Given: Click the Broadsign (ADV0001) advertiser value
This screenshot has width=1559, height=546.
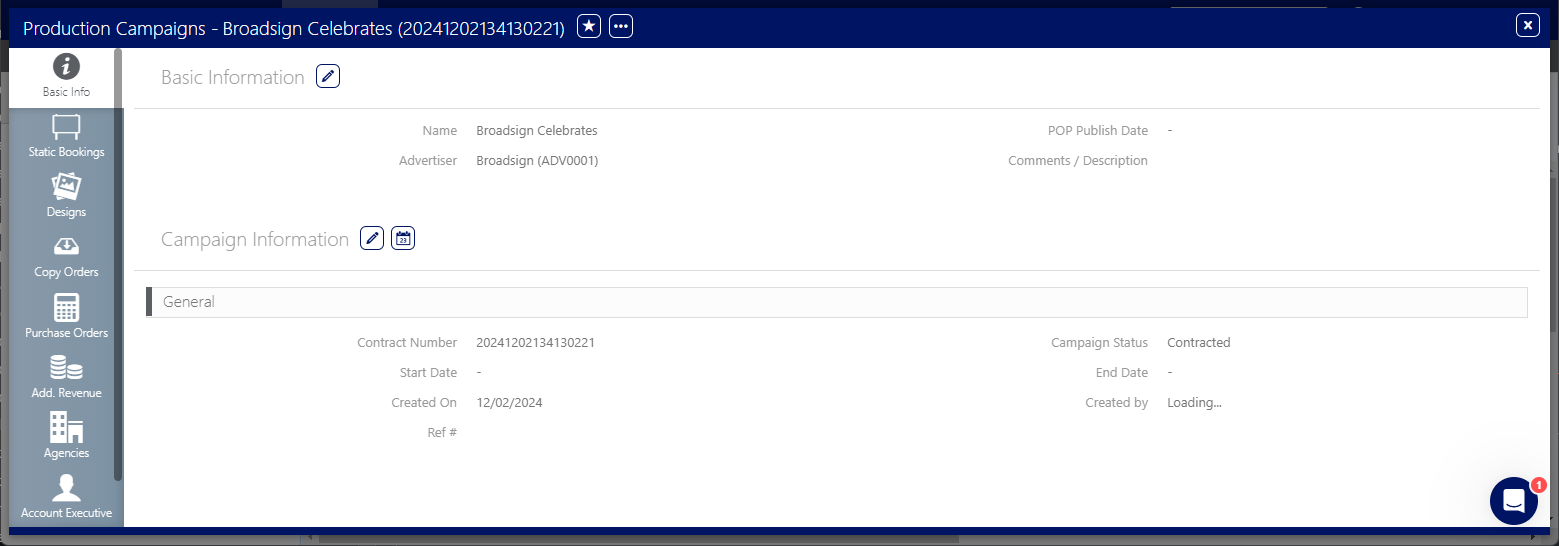Looking at the screenshot, I should point(537,161).
